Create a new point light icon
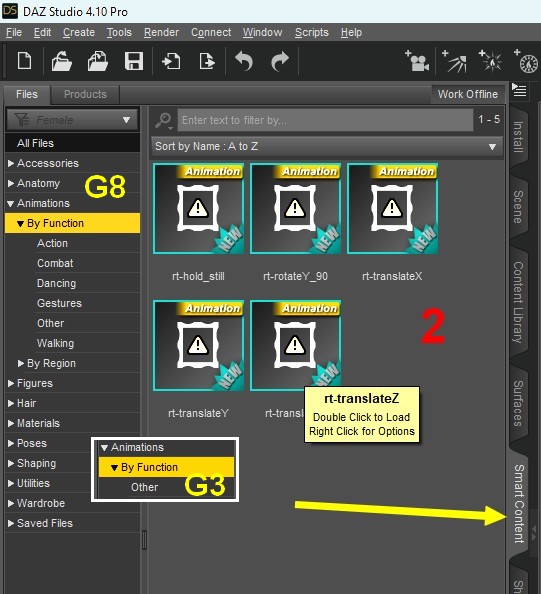 pos(490,61)
